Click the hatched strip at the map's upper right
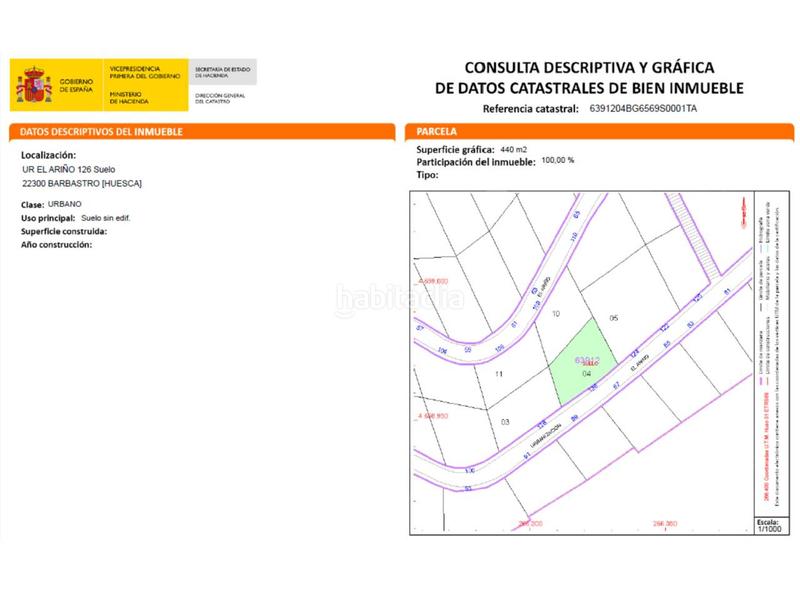 (695, 236)
